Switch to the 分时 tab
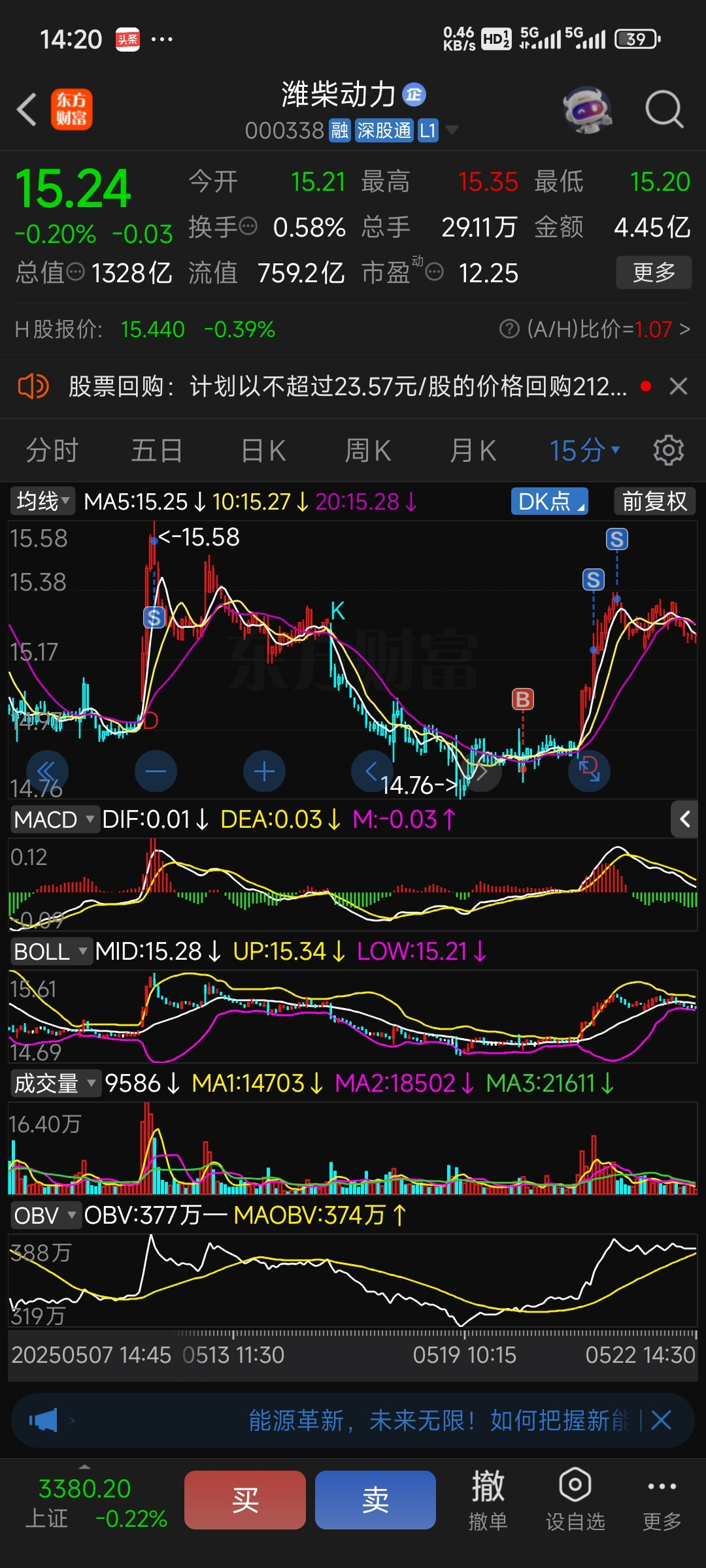Viewport: 706px width, 1568px height. [52, 451]
